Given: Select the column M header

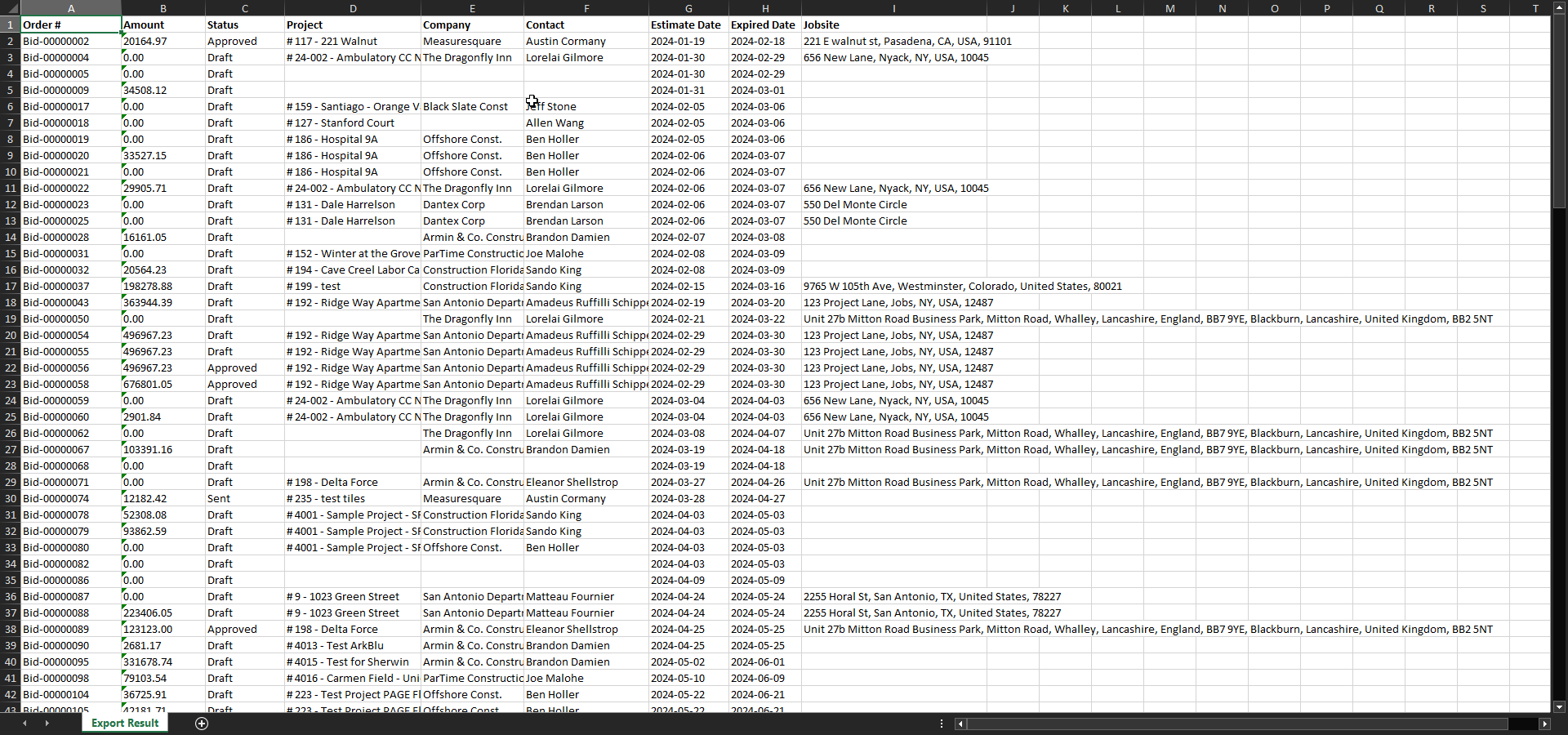Looking at the screenshot, I should click(1169, 8).
